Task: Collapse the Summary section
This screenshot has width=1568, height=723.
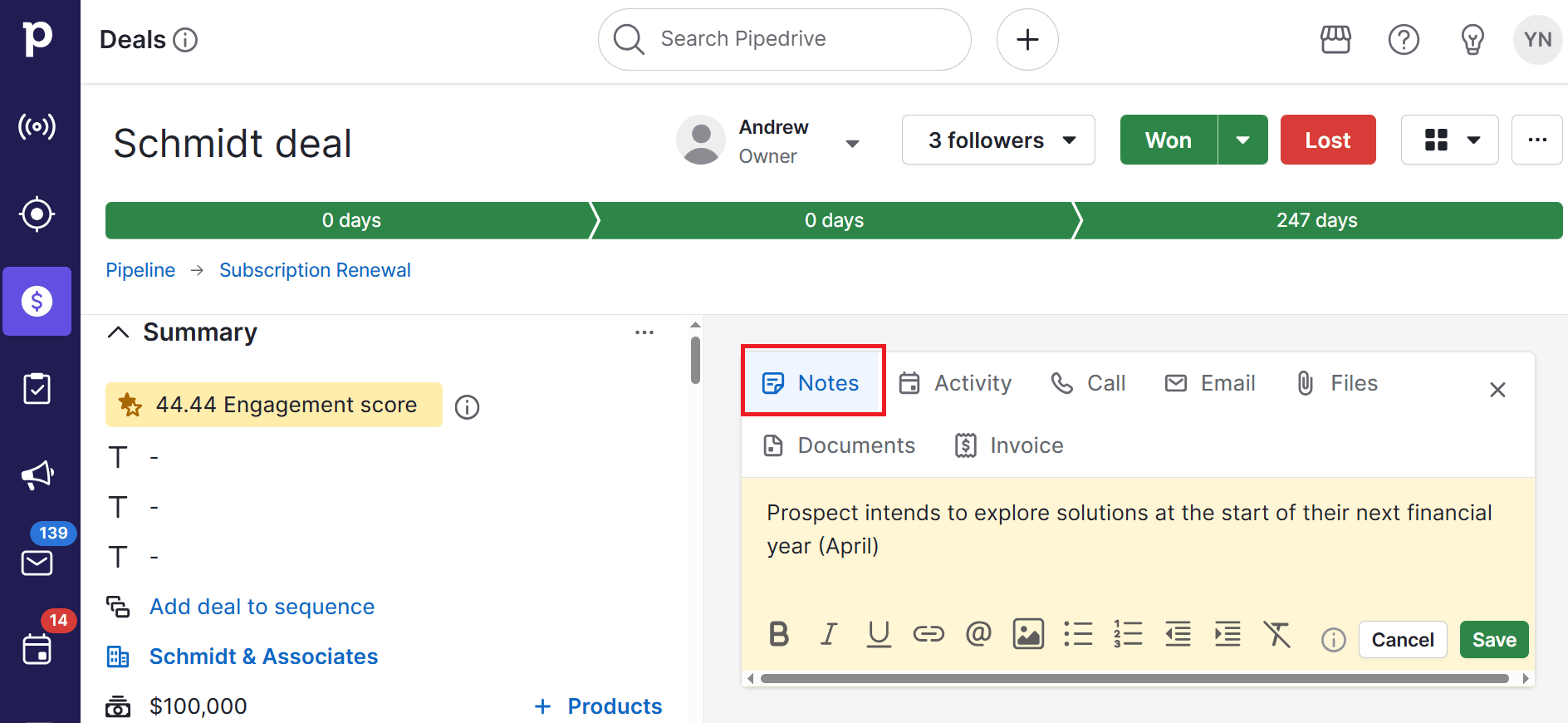Action: coord(119,332)
